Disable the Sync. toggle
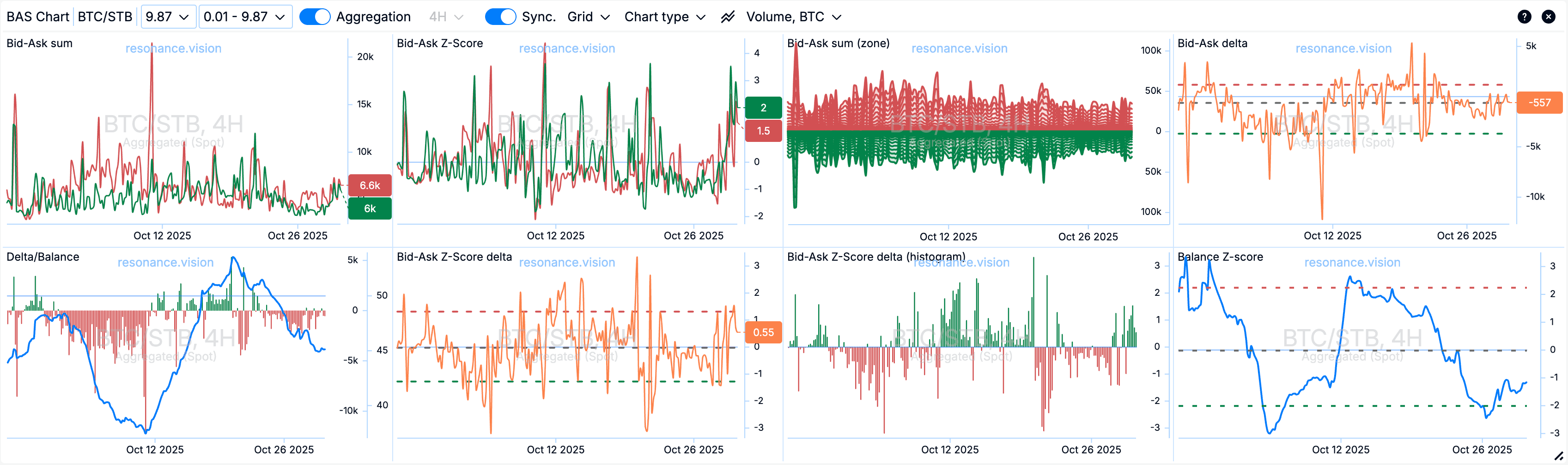Viewport: 1568px width, 465px height. pos(500,17)
